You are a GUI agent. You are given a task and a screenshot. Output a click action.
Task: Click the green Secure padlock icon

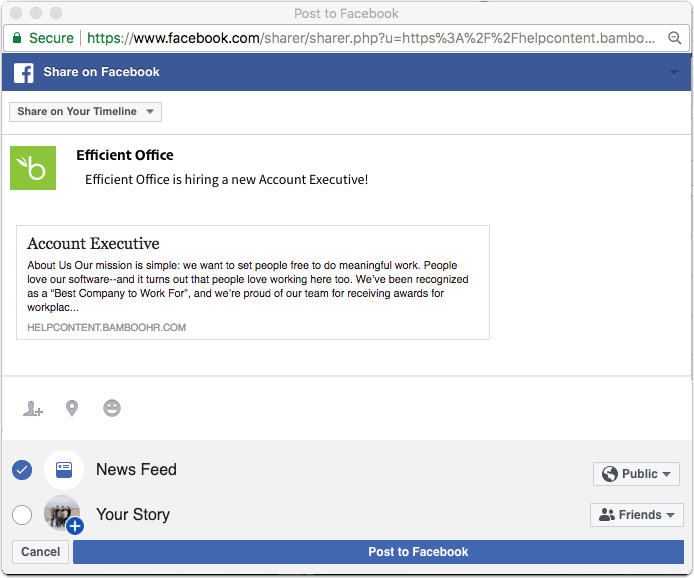click(17, 38)
